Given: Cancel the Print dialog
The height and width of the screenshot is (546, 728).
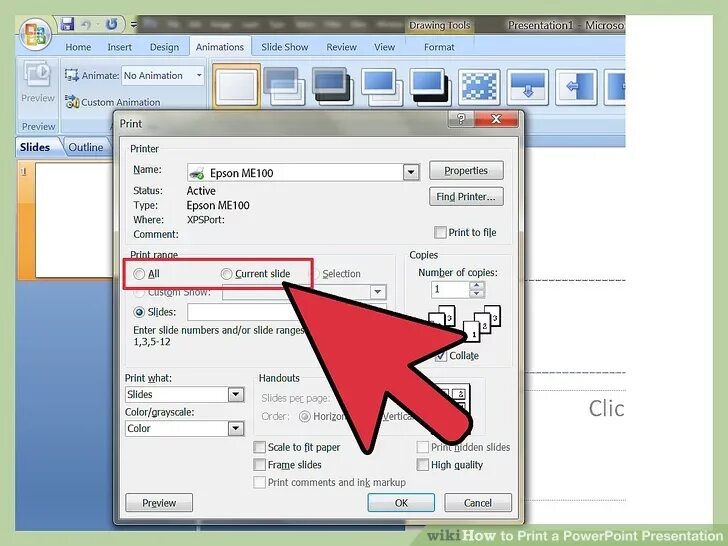Looking at the screenshot, I should click(x=478, y=503).
